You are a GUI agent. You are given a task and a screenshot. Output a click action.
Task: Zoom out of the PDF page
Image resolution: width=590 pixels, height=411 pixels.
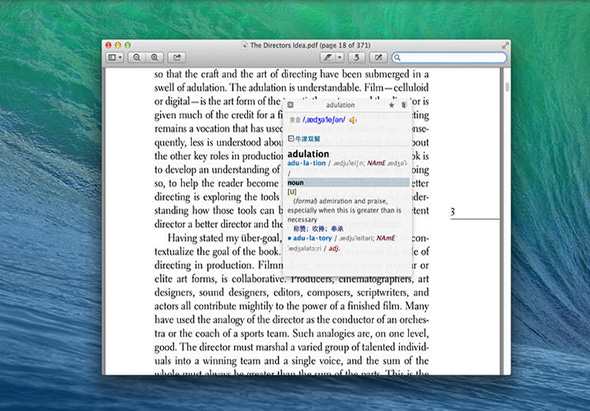(x=137, y=58)
